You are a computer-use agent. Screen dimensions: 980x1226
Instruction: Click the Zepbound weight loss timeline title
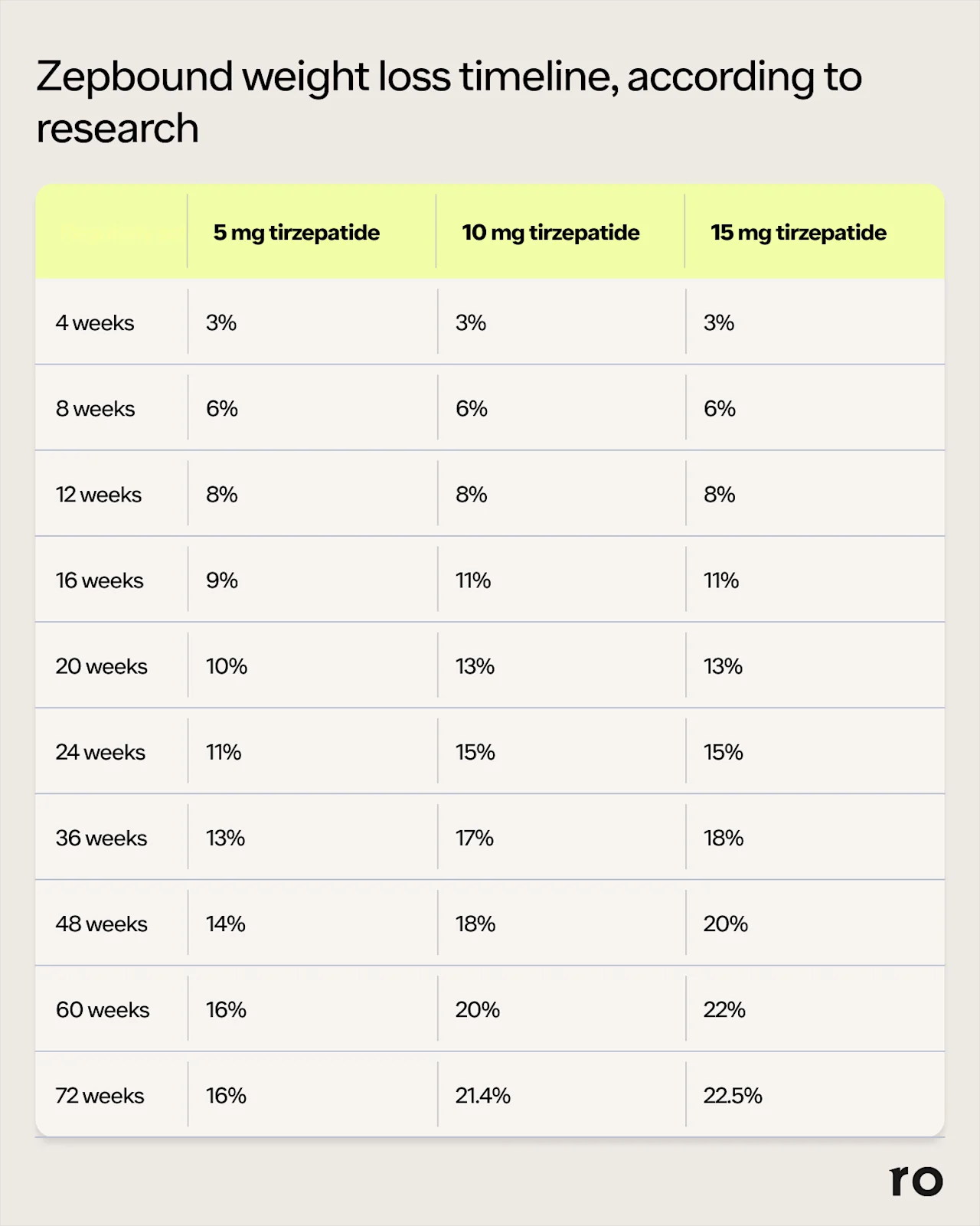tap(449, 101)
